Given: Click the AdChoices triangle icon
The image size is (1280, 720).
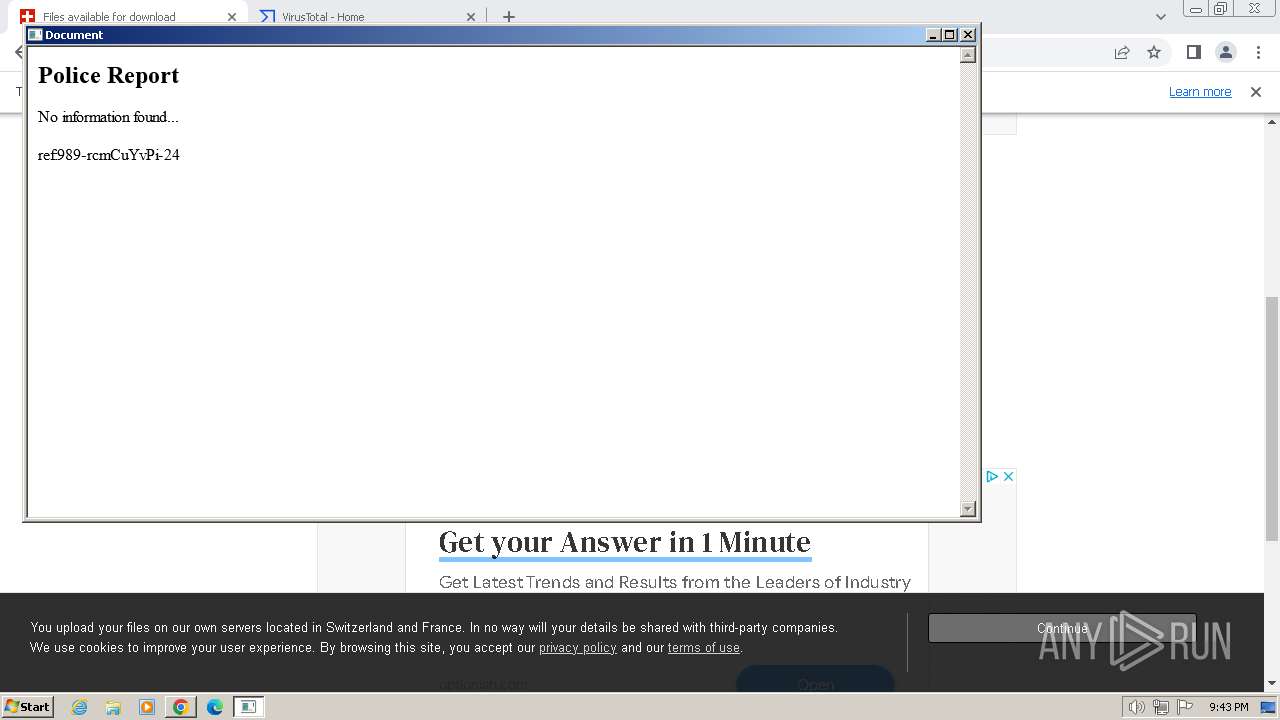Looking at the screenshot, I should [x=992, y=476].
